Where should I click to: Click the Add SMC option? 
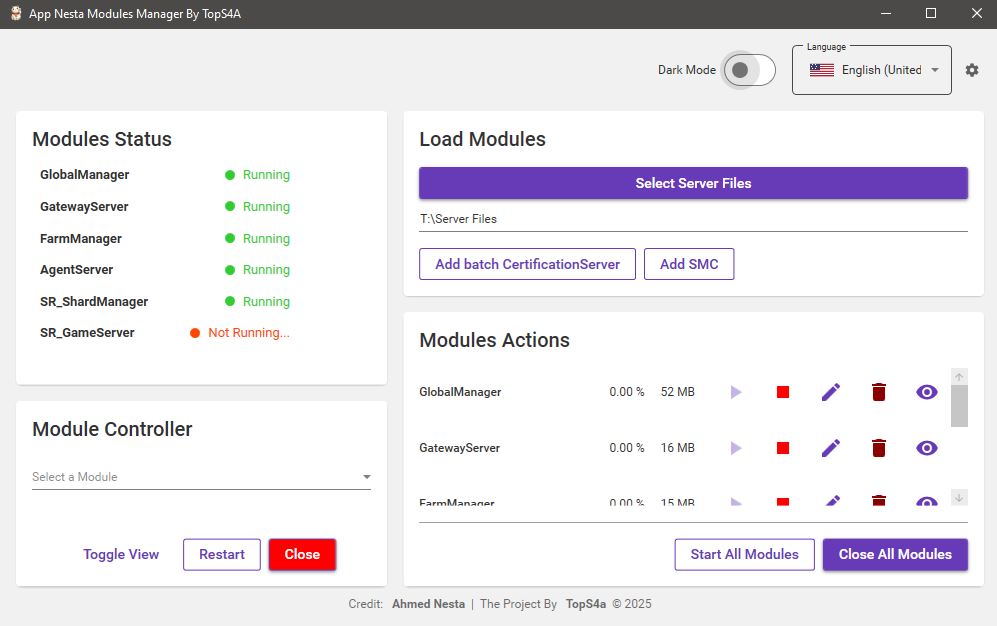pyautogui.click(x=689, y=264)
